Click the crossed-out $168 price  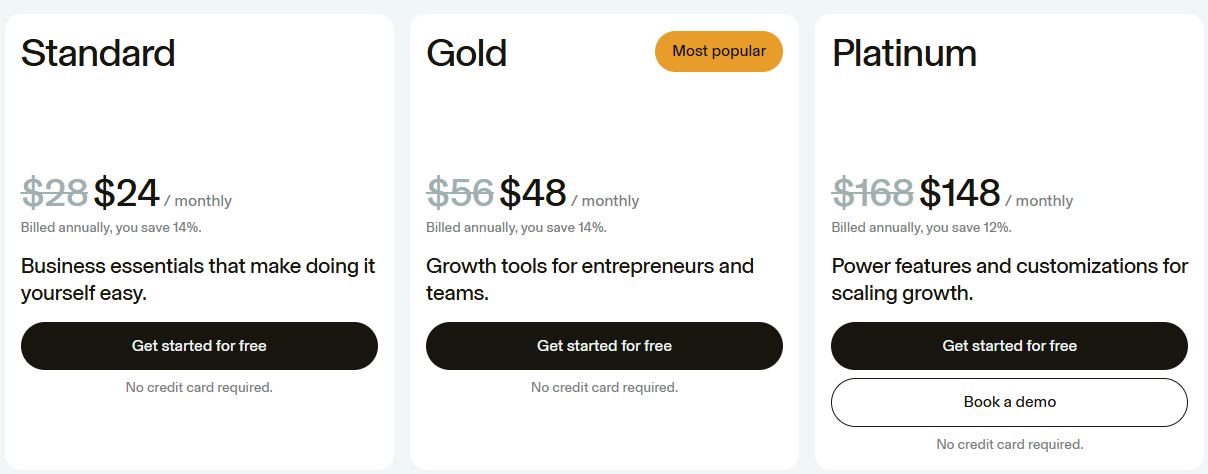pyautogui.click(x=872, y=192)
